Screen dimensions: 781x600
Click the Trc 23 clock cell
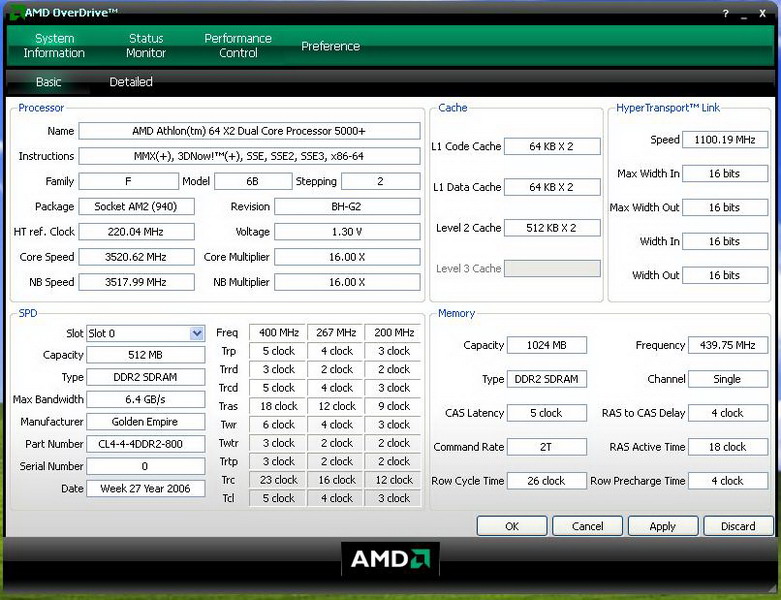pos(278,480)
